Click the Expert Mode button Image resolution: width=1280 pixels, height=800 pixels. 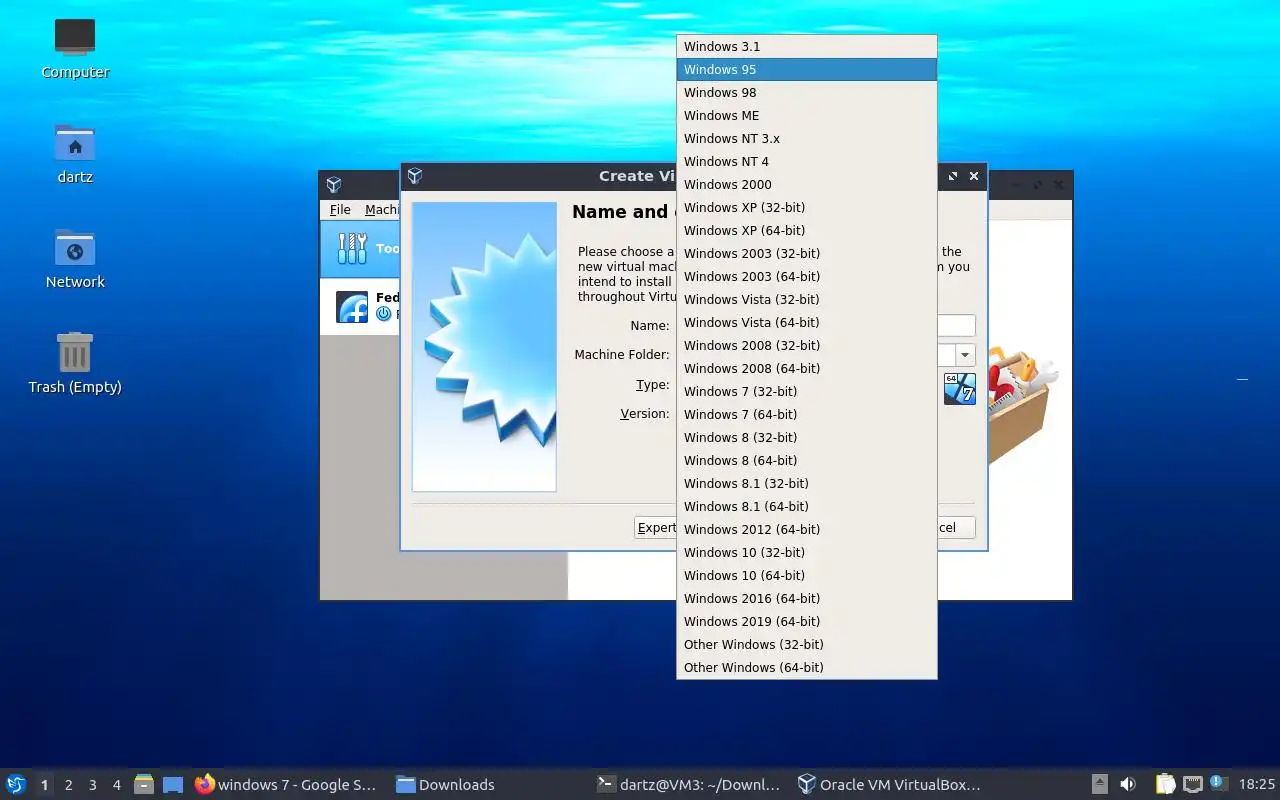(x=656, y=528)
